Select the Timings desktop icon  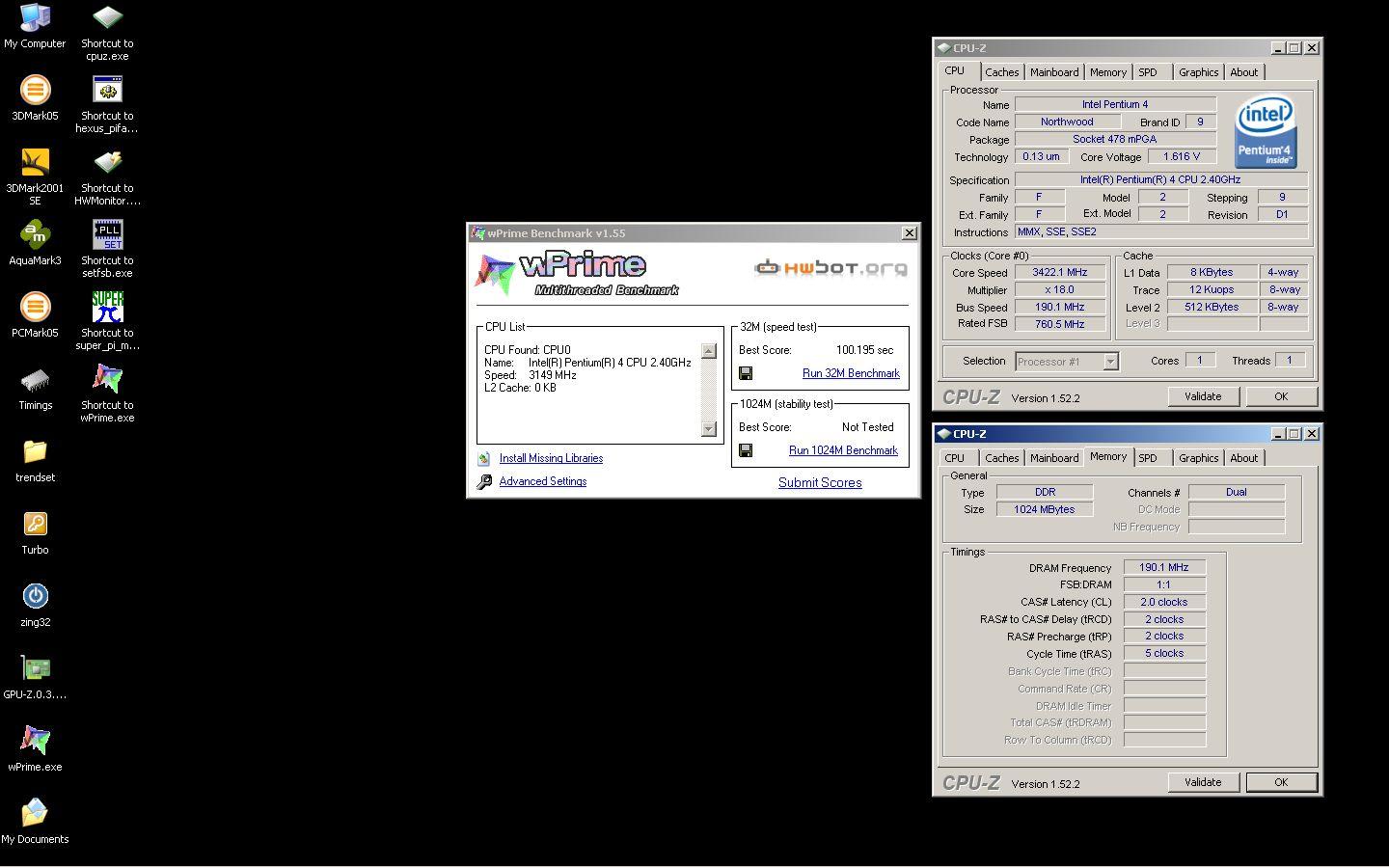(x=35, y=387)
